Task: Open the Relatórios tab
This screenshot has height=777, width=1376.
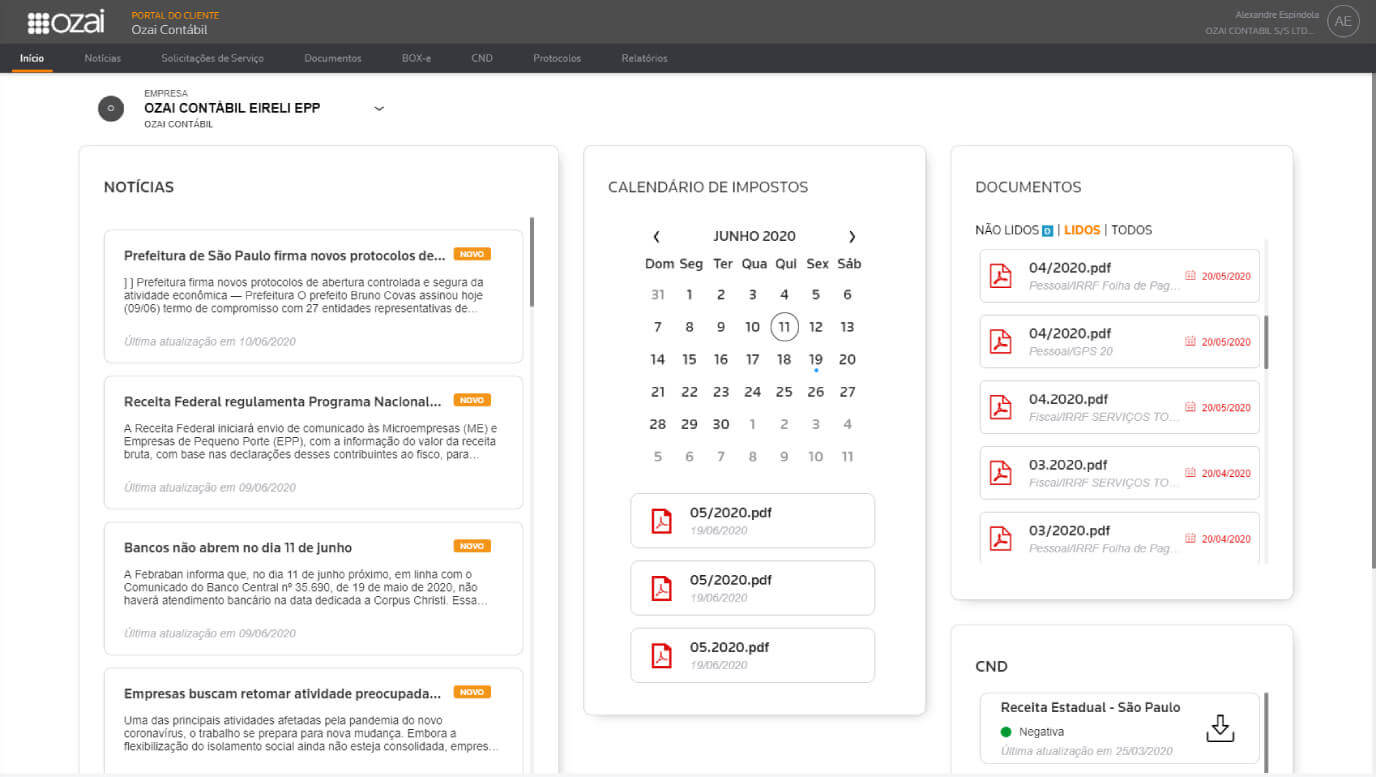Action: [x=644, y=58]
